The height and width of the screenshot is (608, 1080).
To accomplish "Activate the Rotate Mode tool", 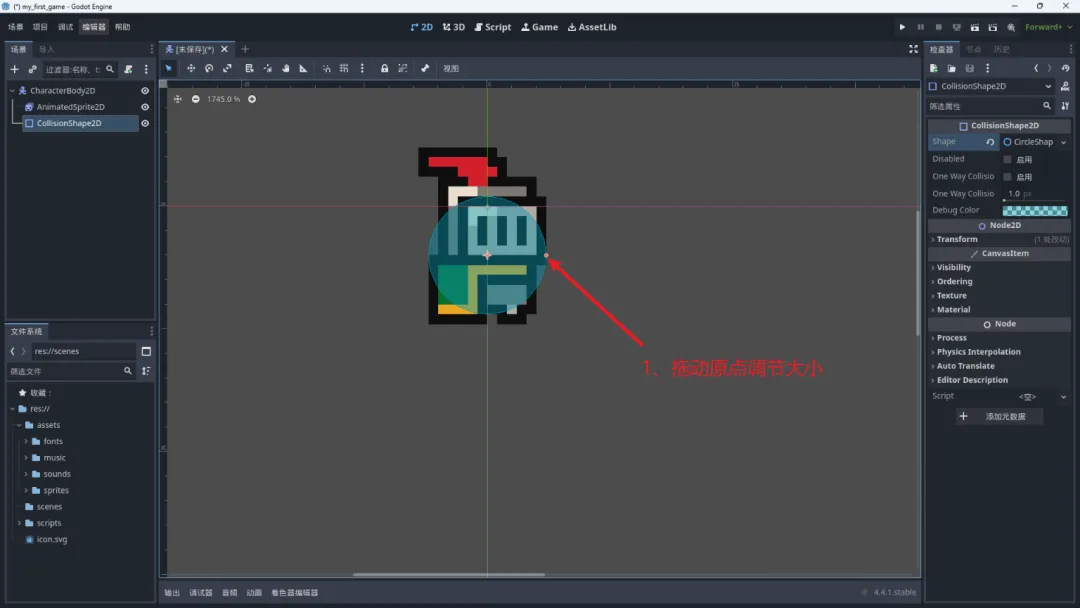I will coord(209,68).
